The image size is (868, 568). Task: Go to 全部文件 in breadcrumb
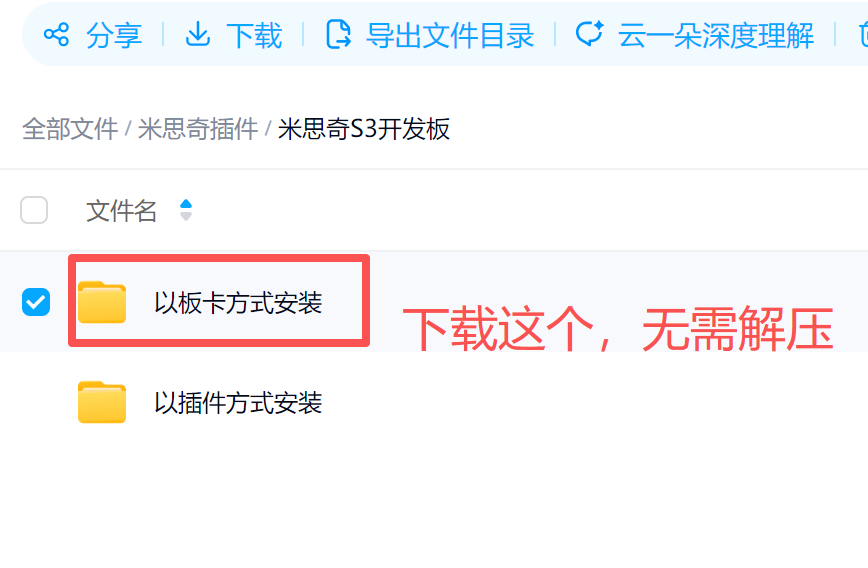pos(70,129)
